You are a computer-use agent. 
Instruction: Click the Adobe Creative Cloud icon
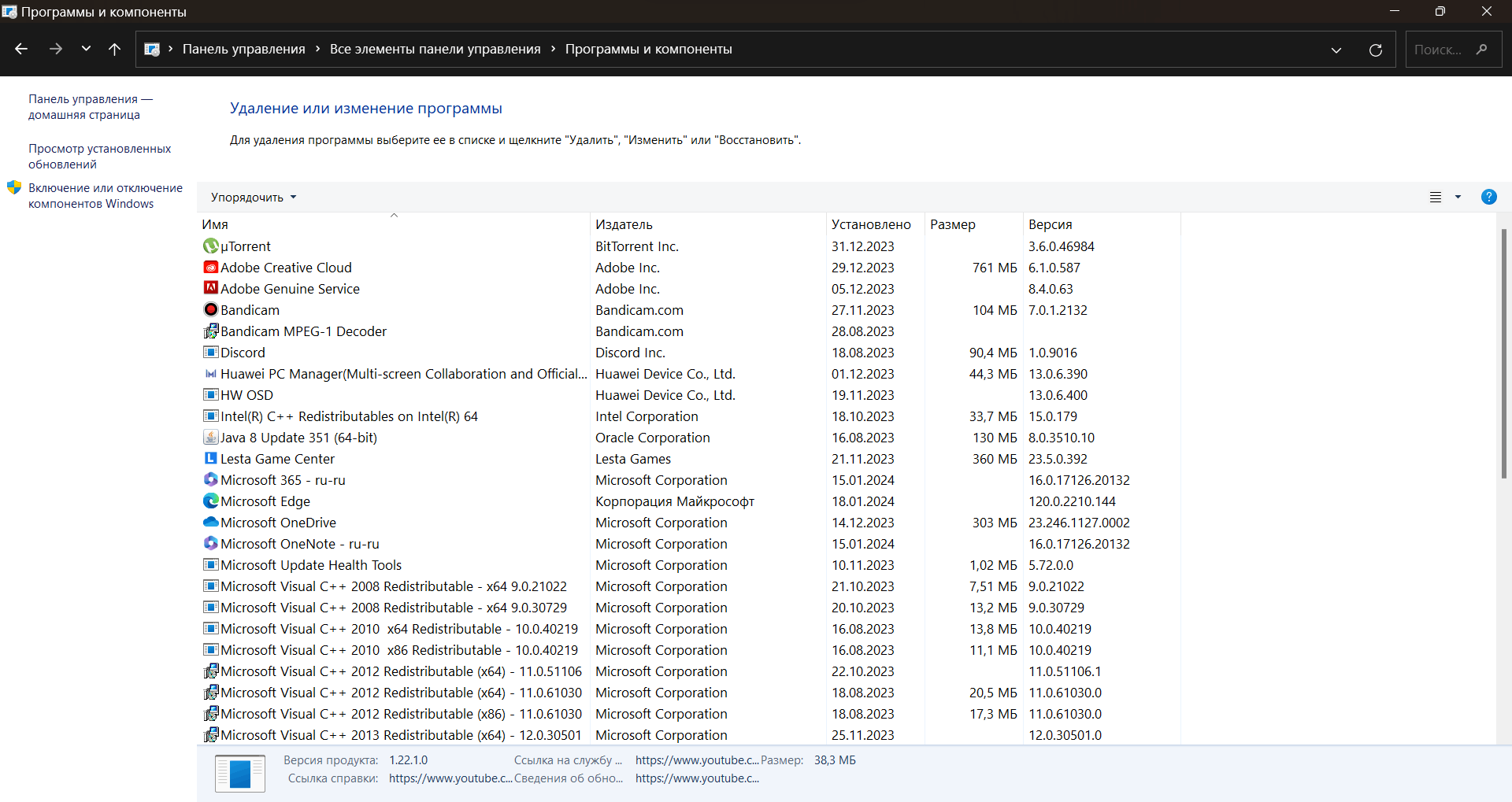point(211,268)
